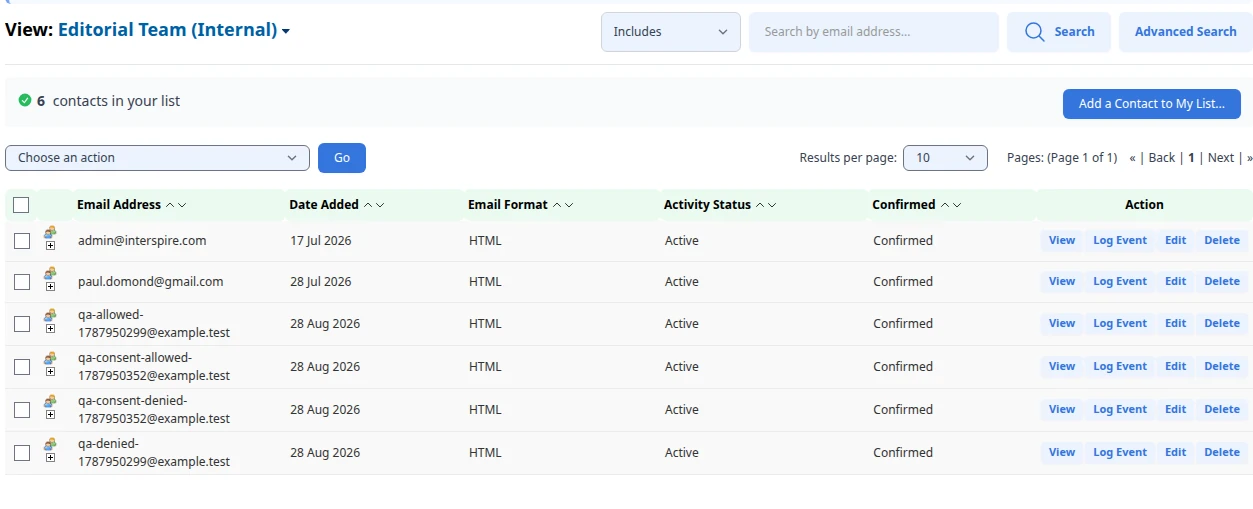The width and height of the screenshot is (1253, 509).
Task: Click Add a Contact to My List
Action: coord(1152,104)
